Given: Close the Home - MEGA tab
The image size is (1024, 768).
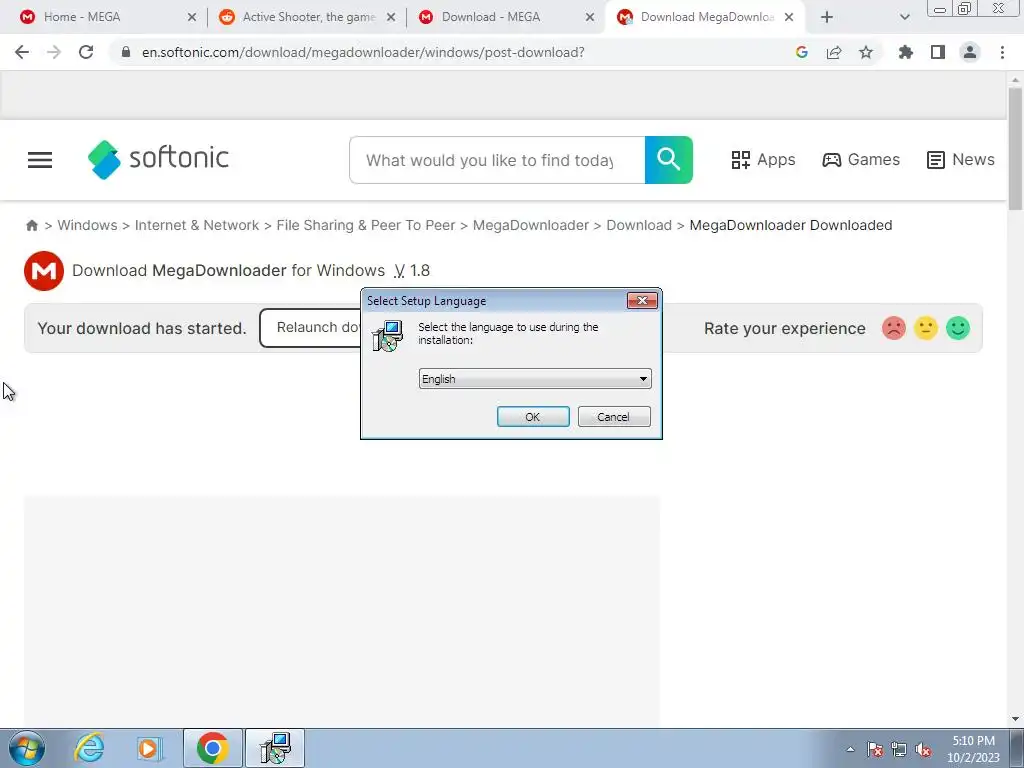Looking at the screenshot, I should [192, 17].
